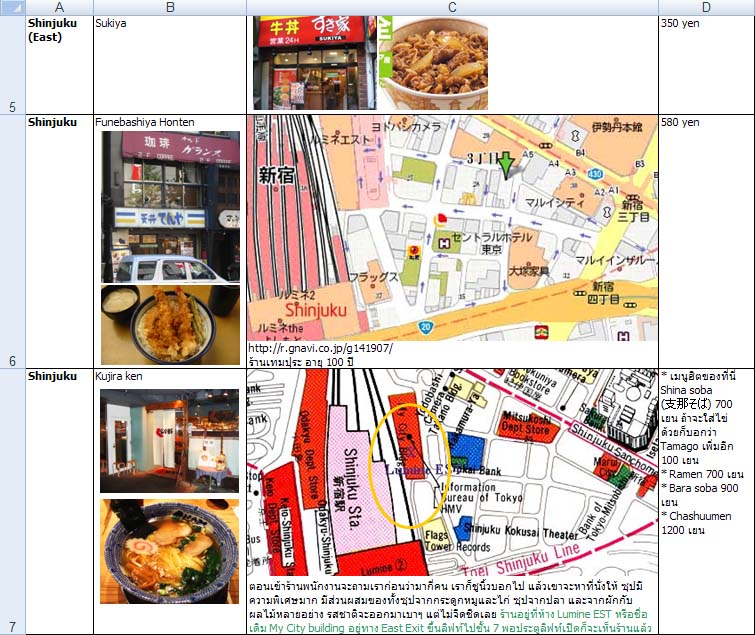
Task: Select row 6 header
Action: pyautogui.click(x=13, y=242)
